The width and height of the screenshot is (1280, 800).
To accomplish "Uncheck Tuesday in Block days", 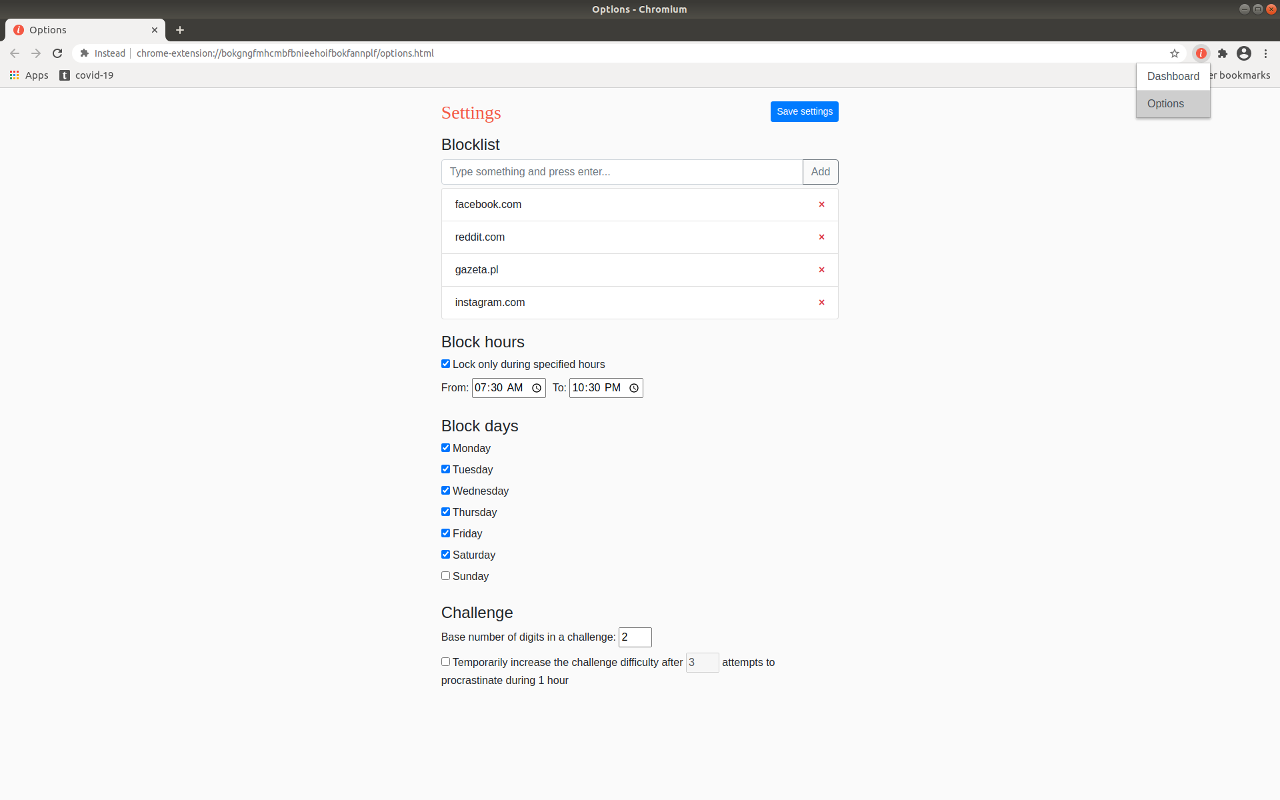I will (446, 469).
